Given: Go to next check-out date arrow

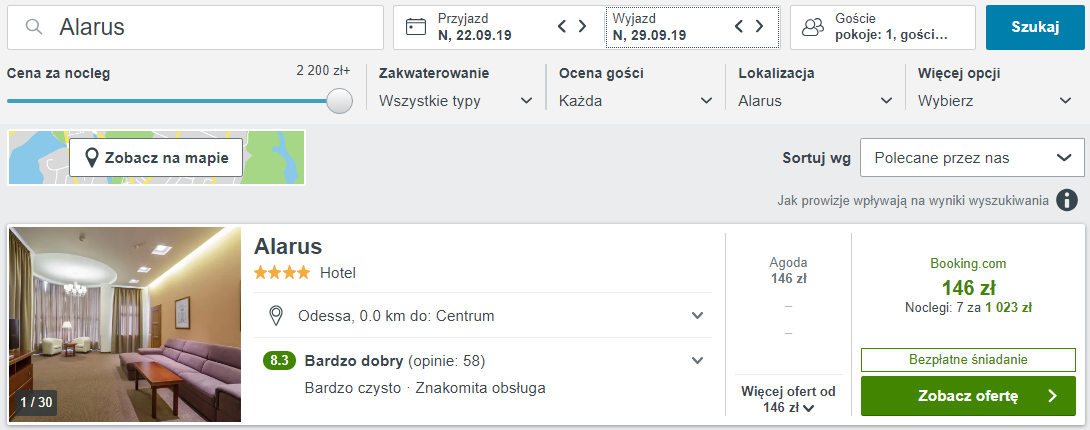Looking at the screenshot, I should click(x=760, y=27).
